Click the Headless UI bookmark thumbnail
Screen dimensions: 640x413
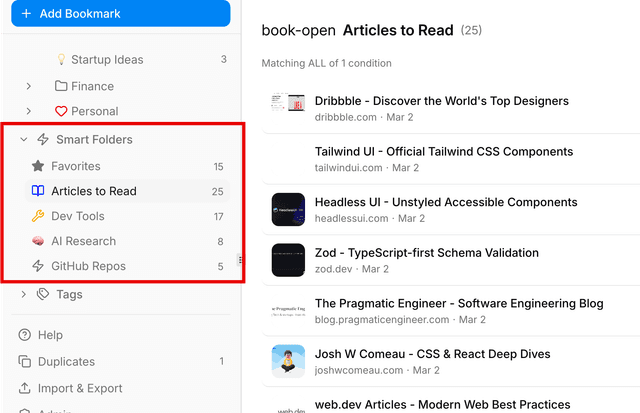(x=288, y=209)
